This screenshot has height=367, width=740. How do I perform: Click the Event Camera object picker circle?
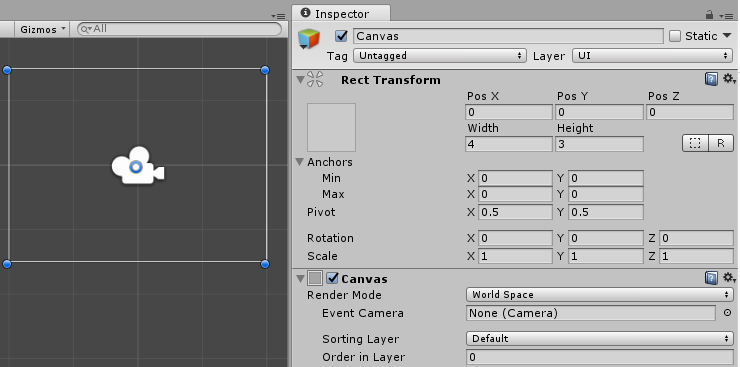tap(727, 312)
